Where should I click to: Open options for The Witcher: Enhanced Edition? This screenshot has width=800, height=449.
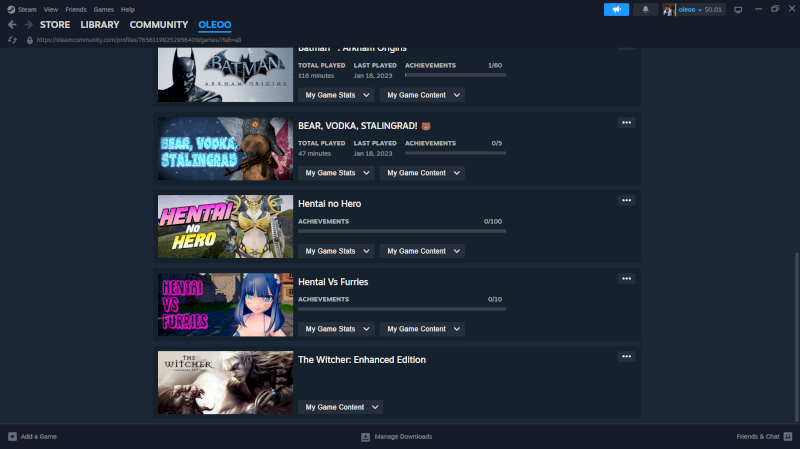tap(627, 357)
